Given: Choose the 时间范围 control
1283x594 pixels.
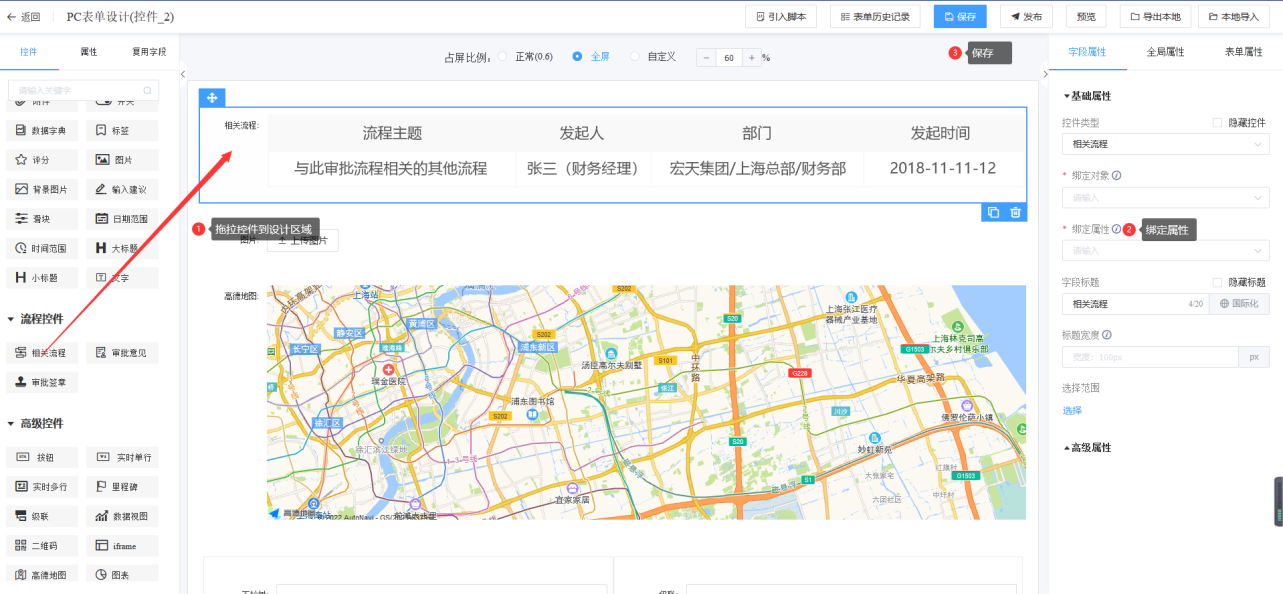Looking at the screenshot, I should (42, 248).
